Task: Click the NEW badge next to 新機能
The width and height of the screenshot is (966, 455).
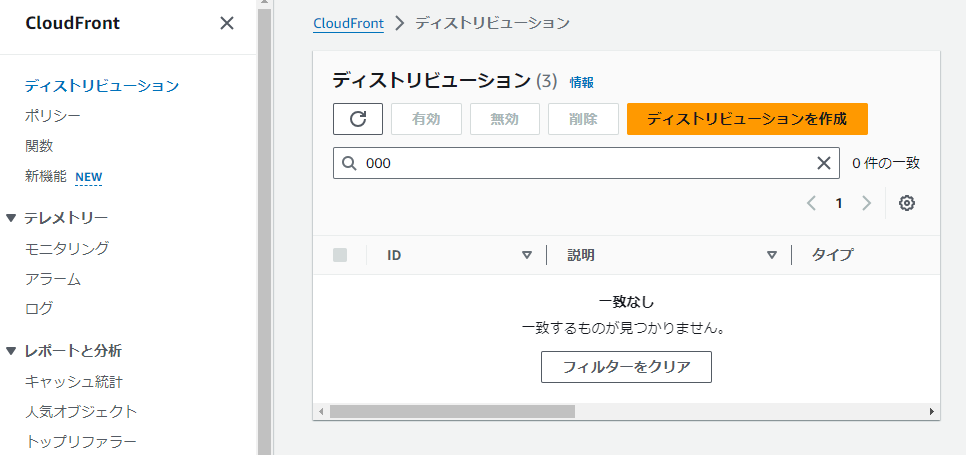Action: 89,177
